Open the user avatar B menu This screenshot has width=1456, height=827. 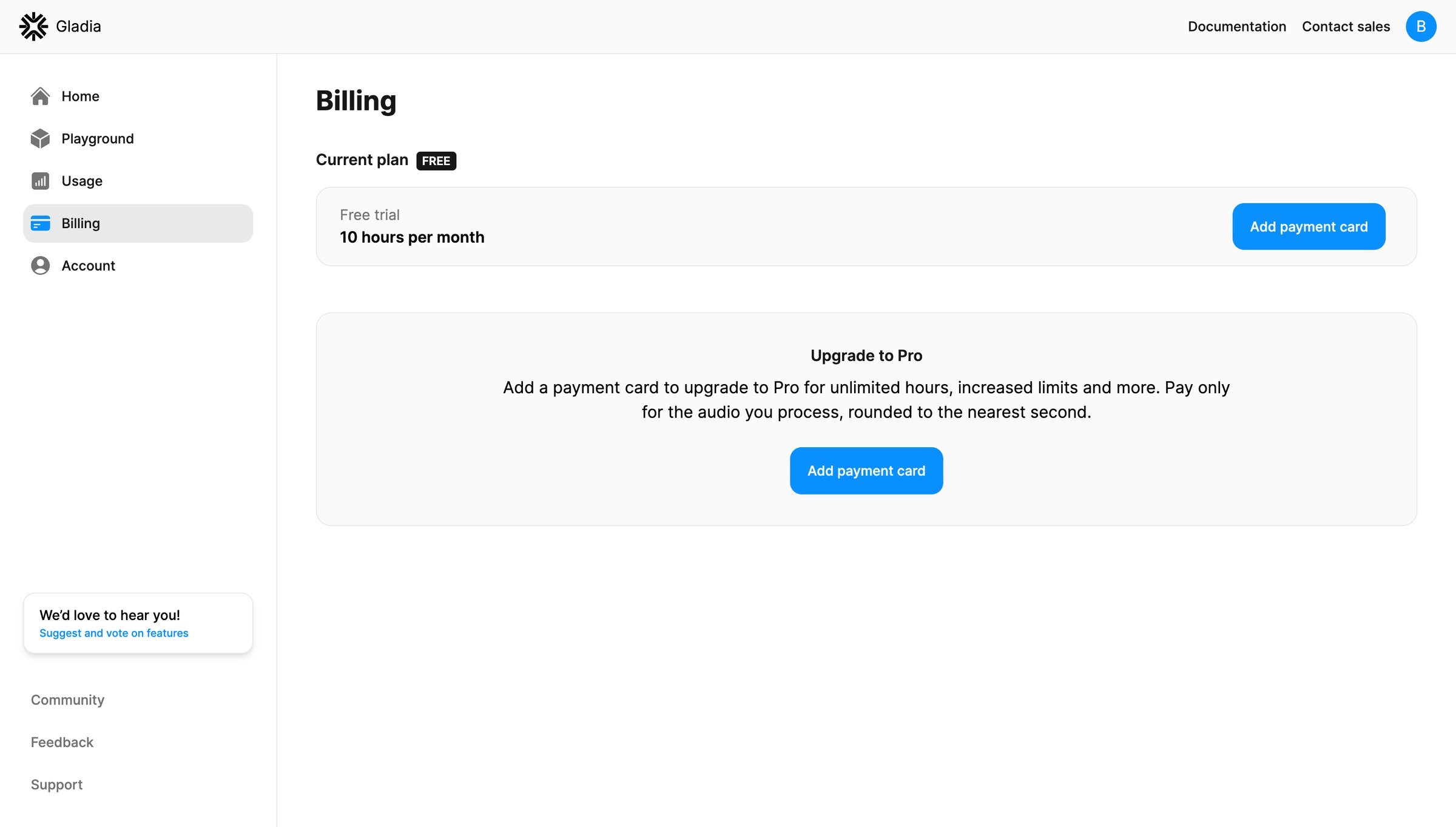[1421, 27]
